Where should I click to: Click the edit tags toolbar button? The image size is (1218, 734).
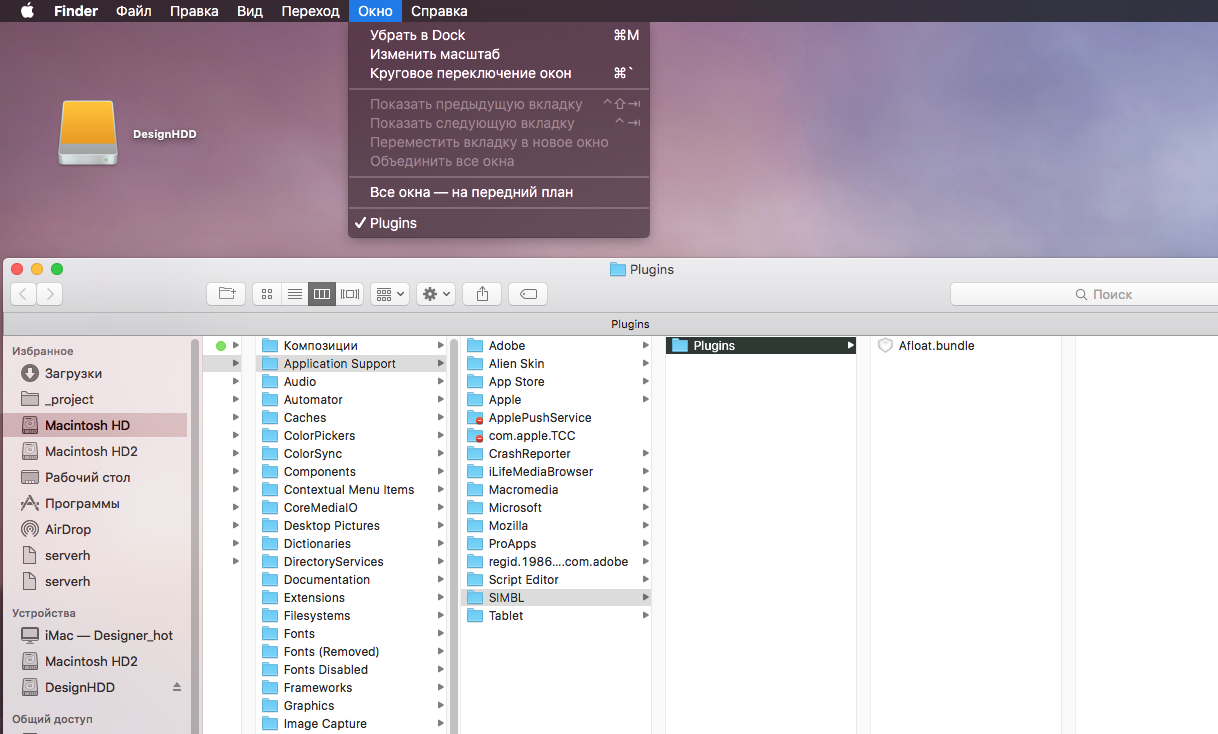pyautogui.click(x=528, y=294)
